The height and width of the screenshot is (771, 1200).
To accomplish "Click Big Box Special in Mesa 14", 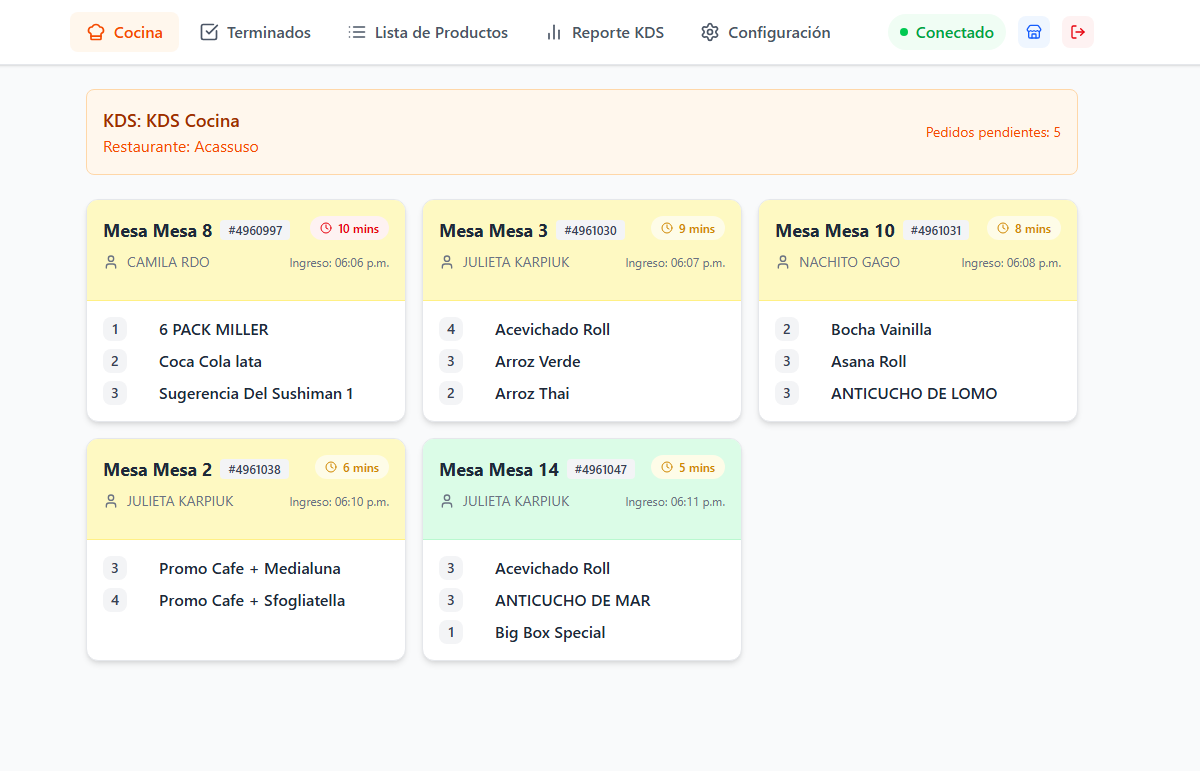I will 550,632.
